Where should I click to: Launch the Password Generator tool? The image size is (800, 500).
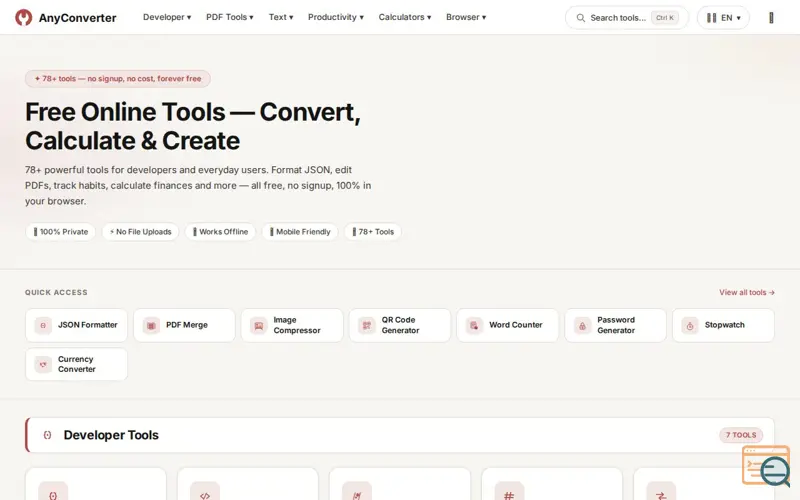pos(615,325)
